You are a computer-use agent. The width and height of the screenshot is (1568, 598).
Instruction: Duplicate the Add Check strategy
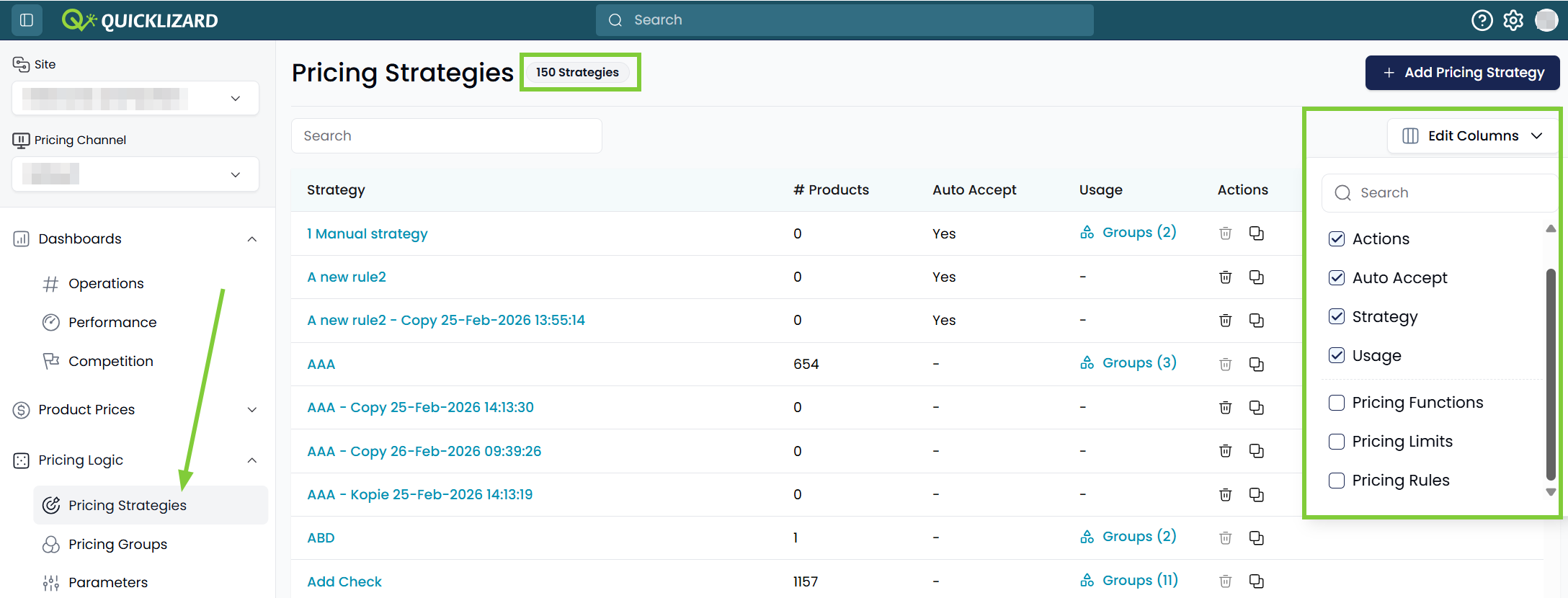pyautogui.click(x=1256, y=581)
